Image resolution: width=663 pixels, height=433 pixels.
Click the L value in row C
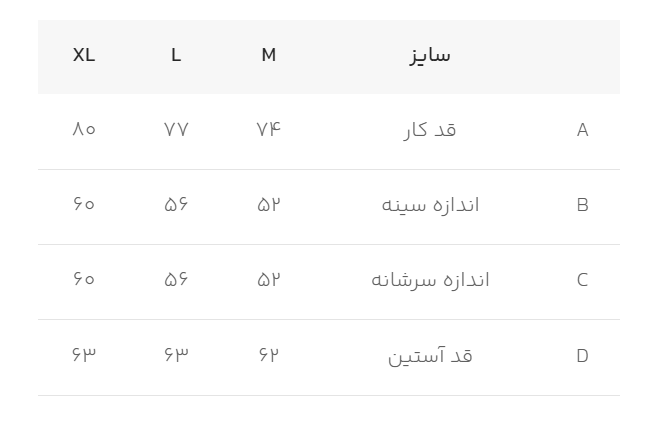click(x=176, y=280)
